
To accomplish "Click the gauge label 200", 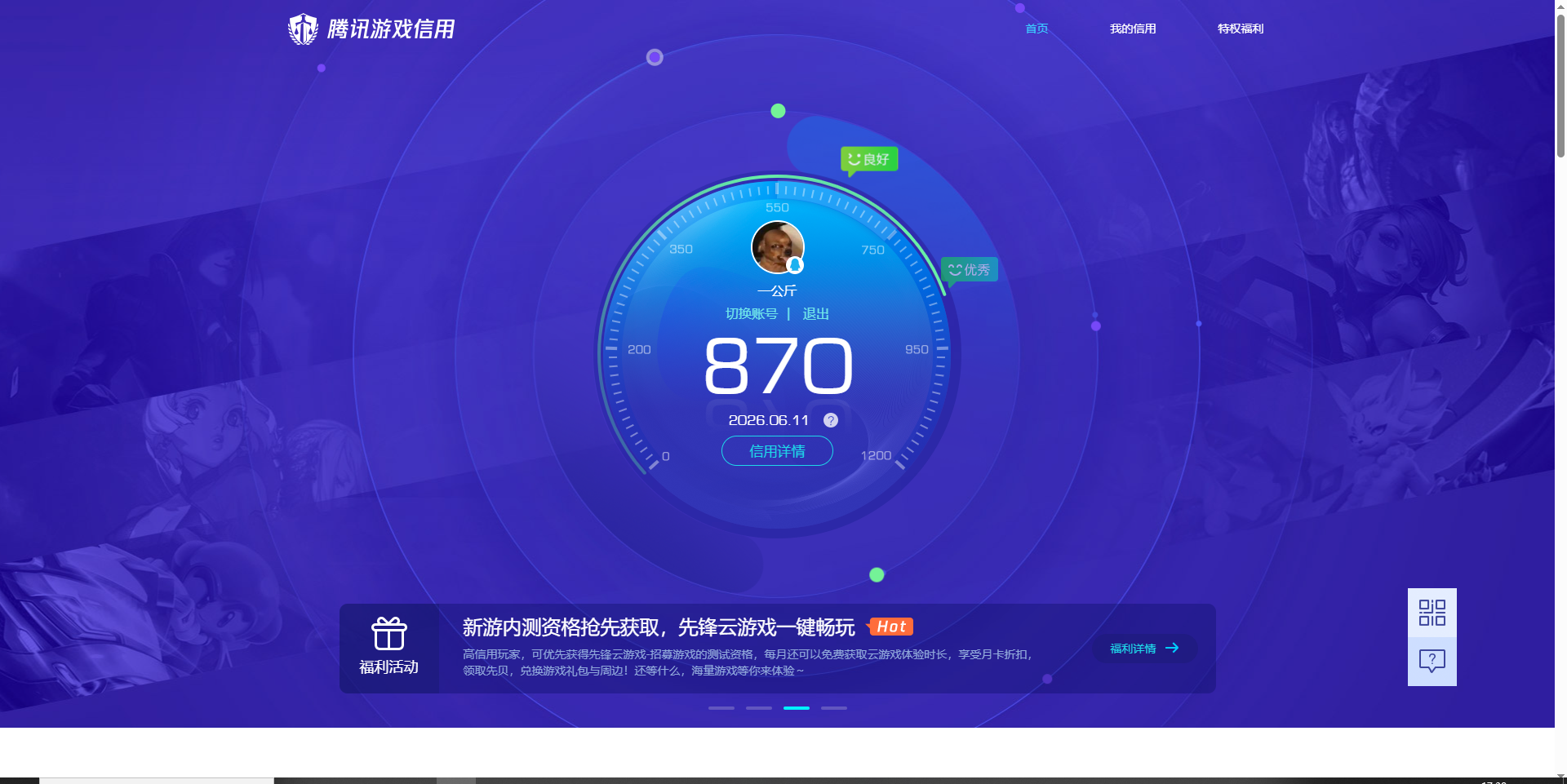I will pos(639,350).
